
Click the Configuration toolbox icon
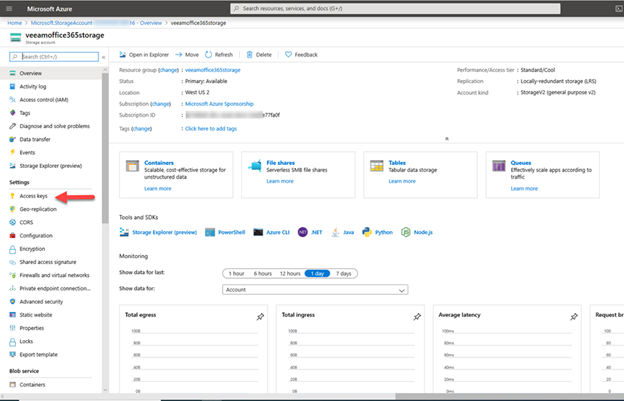12,236
